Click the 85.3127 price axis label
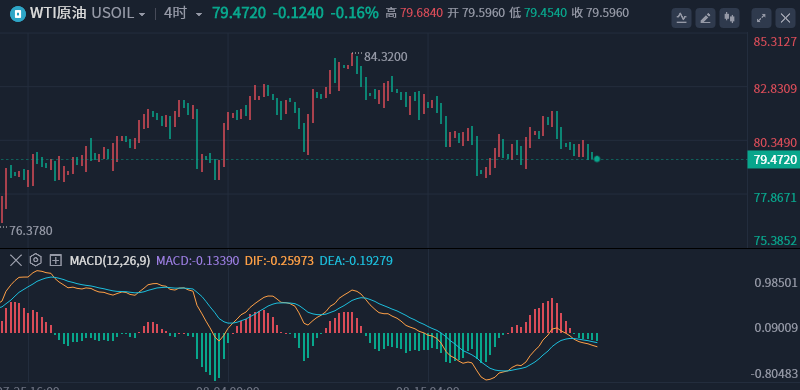Image resolution: width=800 pixels, height=390 pixels. point(776,42)
